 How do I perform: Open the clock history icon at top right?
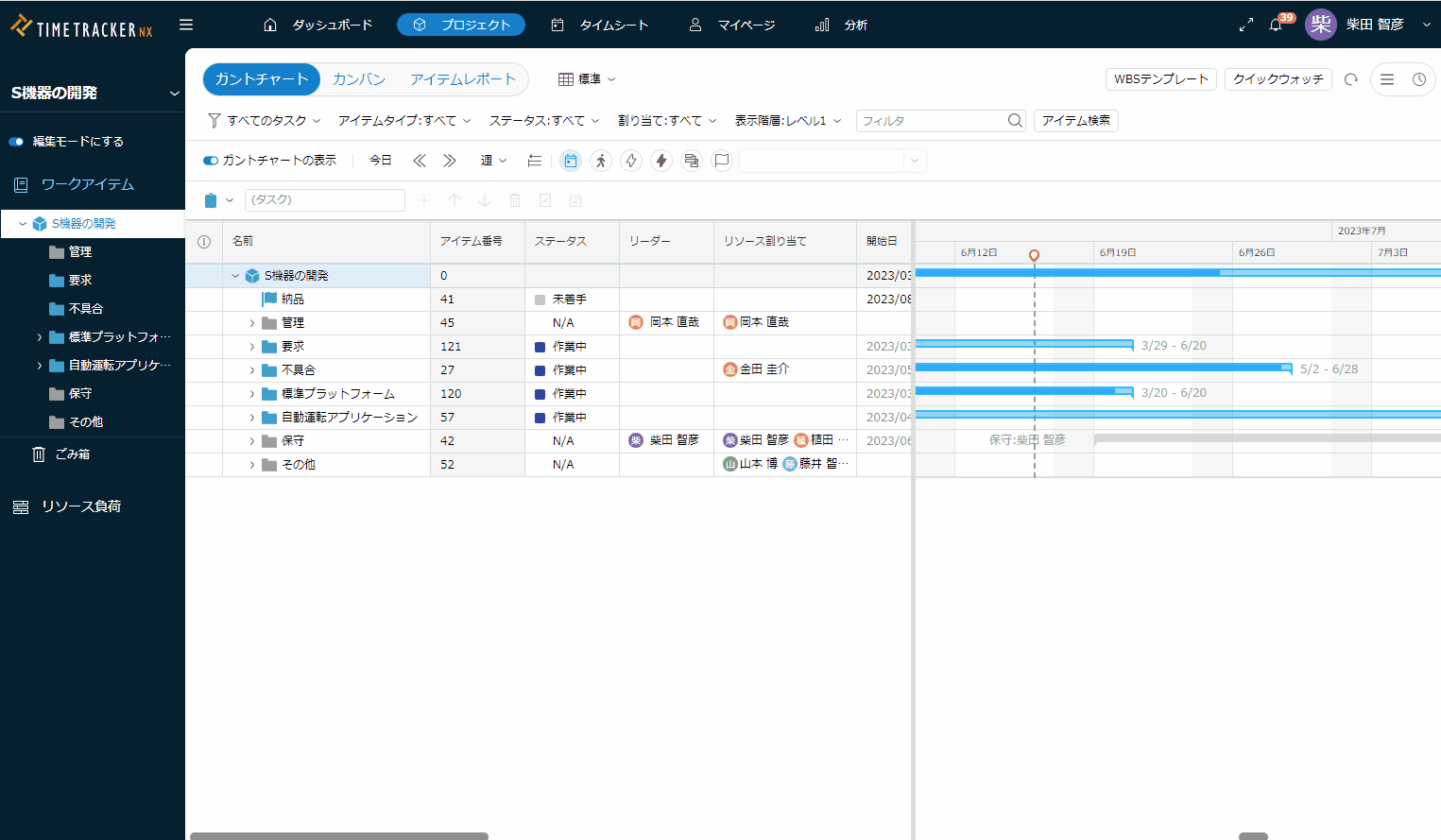pos(1419,79)
